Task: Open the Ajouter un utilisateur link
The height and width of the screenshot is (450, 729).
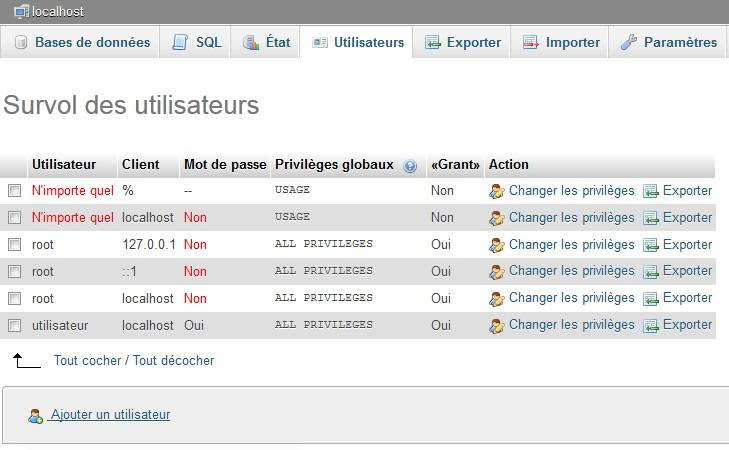Action: tap(110, 414)
